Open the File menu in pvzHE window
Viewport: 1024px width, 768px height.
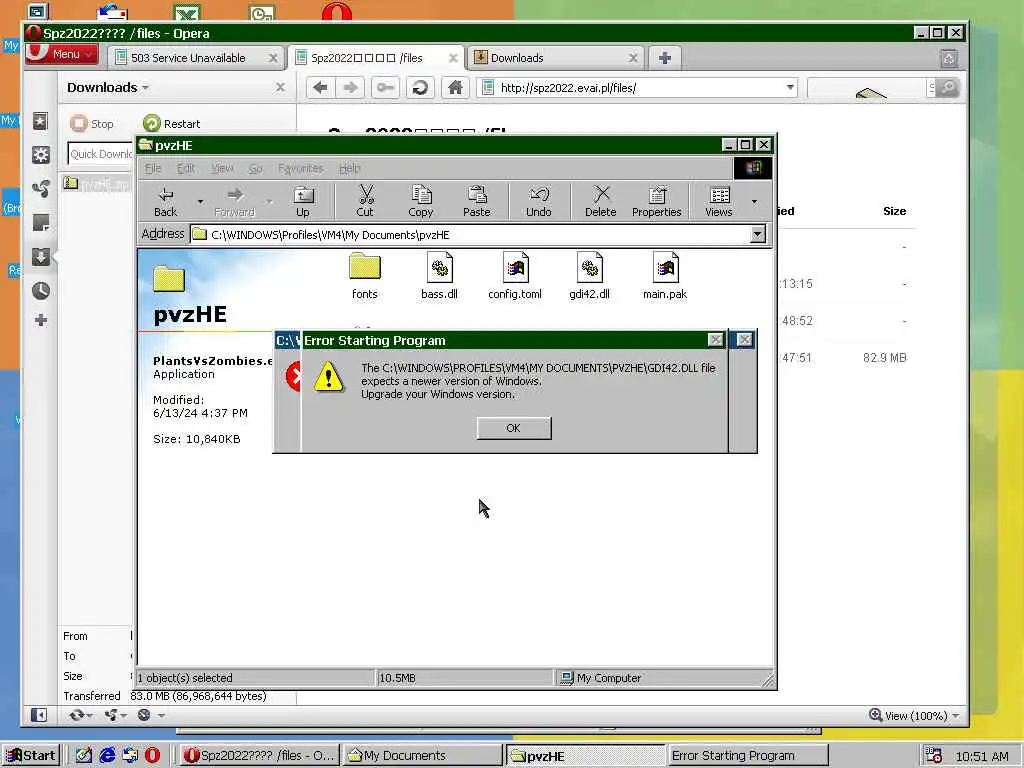pyautogui.click(x=153, y=168)
